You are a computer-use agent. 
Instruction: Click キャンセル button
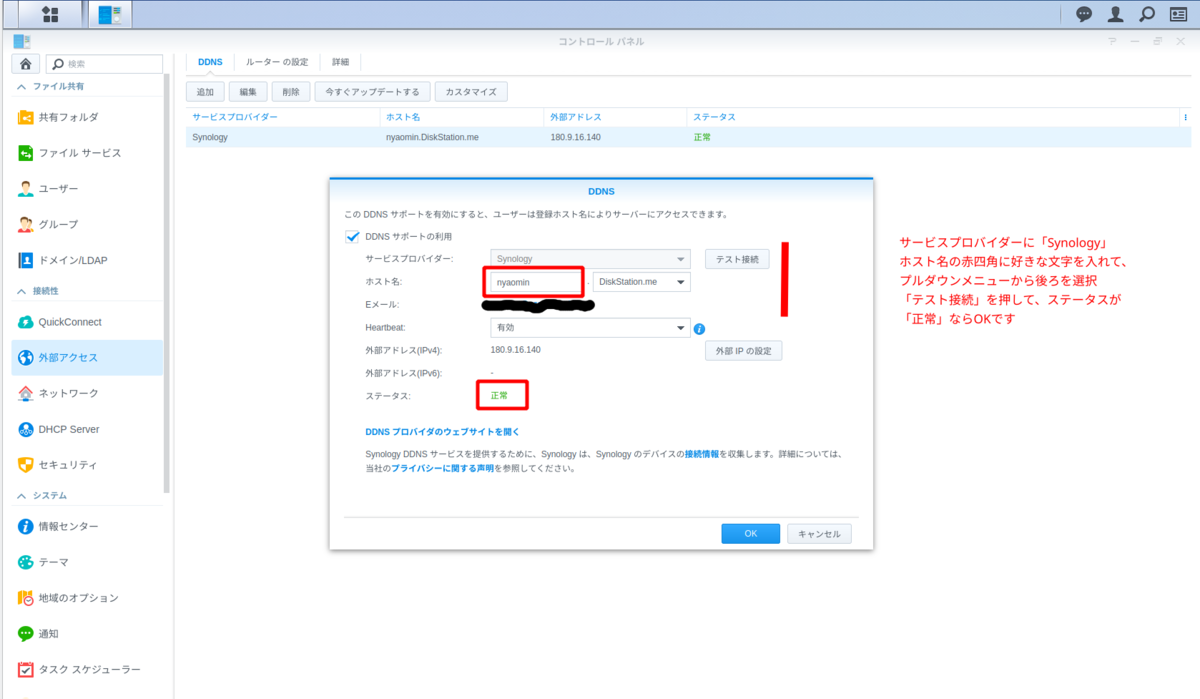[x=819, y=534]
